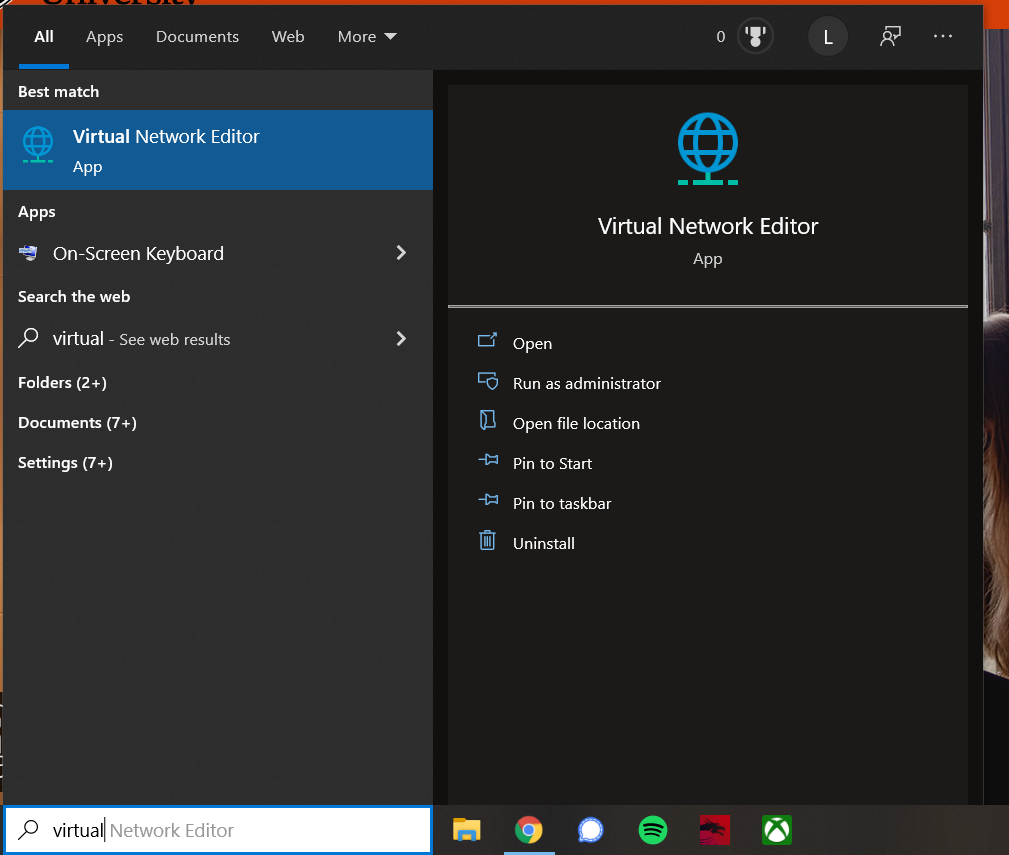Image resolution: width=1009 pixels, height=855 pixels.
Task: Expand the Folders (2+) group
Action: pos(62,383)
